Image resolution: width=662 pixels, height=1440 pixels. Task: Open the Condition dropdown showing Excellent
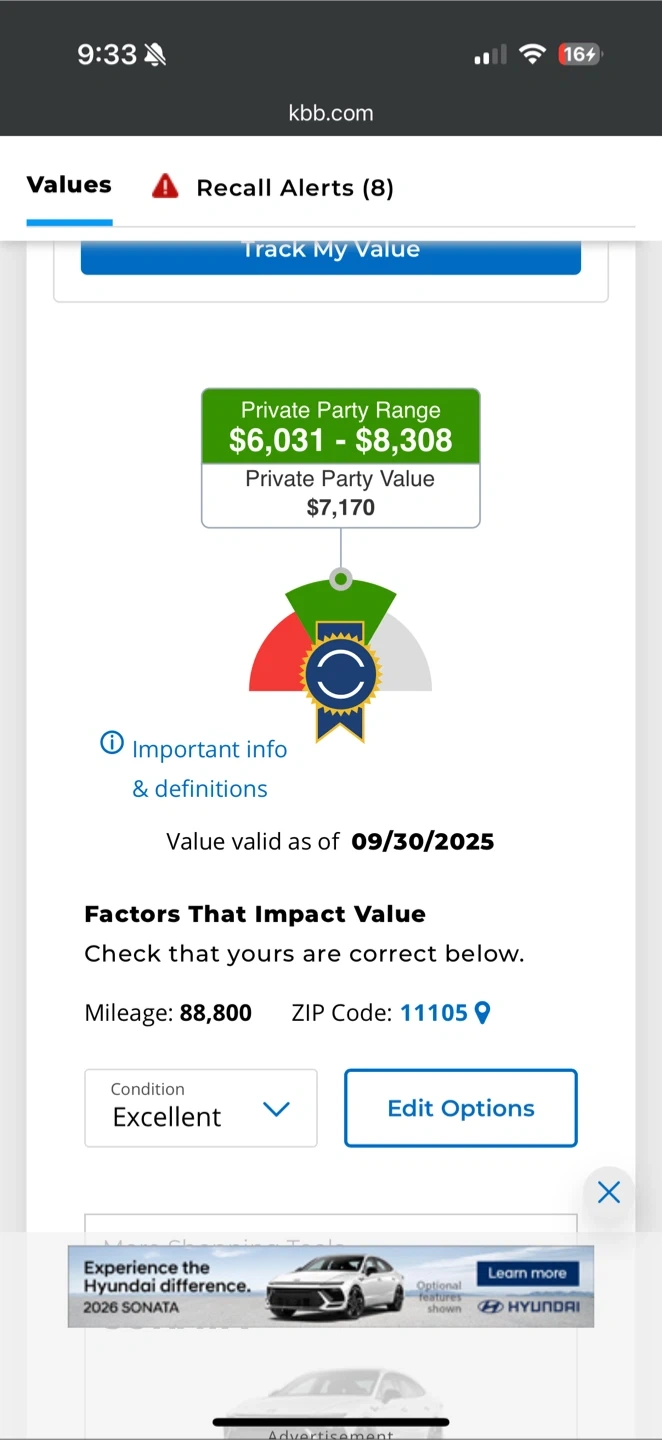pyautogui.click(x=200, y=1108)
